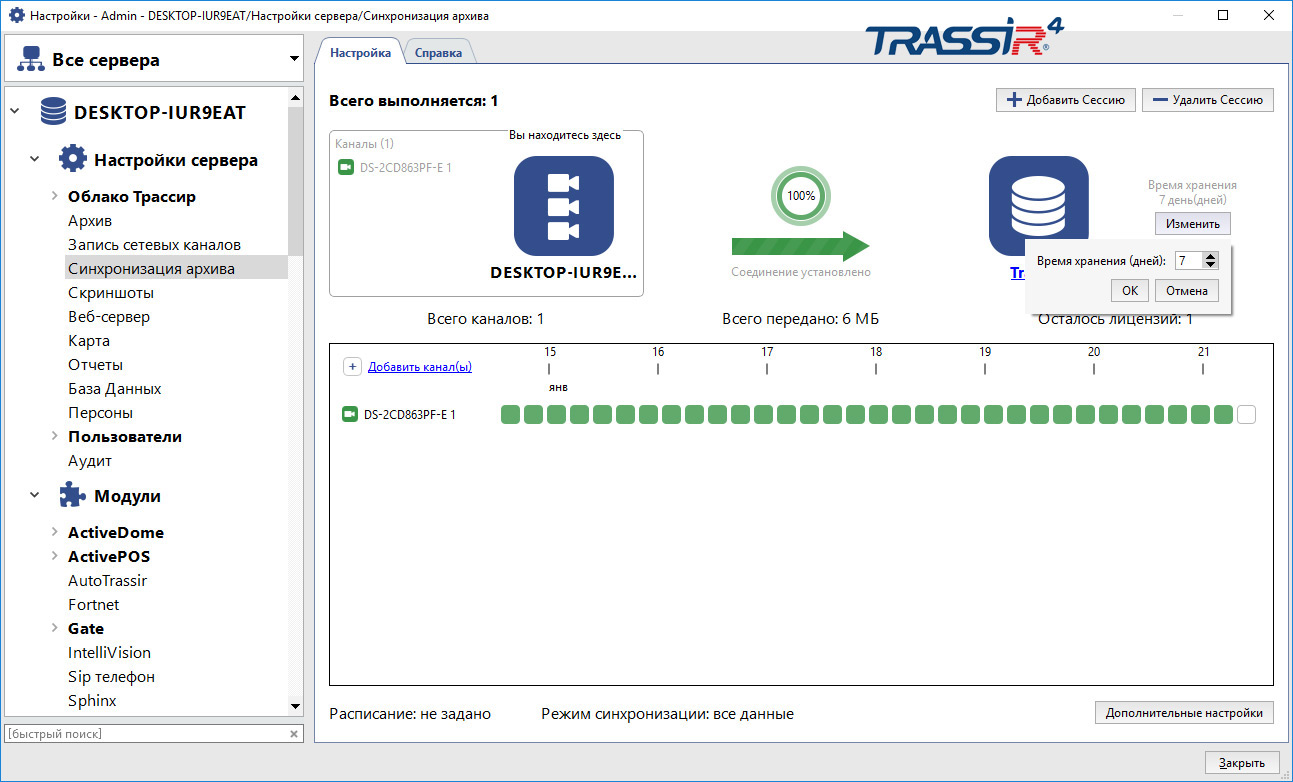Viewport: 1293px width, 782px height.
Task: Click the plus icon beside Добавить канал(ы)
Action: pos(352,366)
